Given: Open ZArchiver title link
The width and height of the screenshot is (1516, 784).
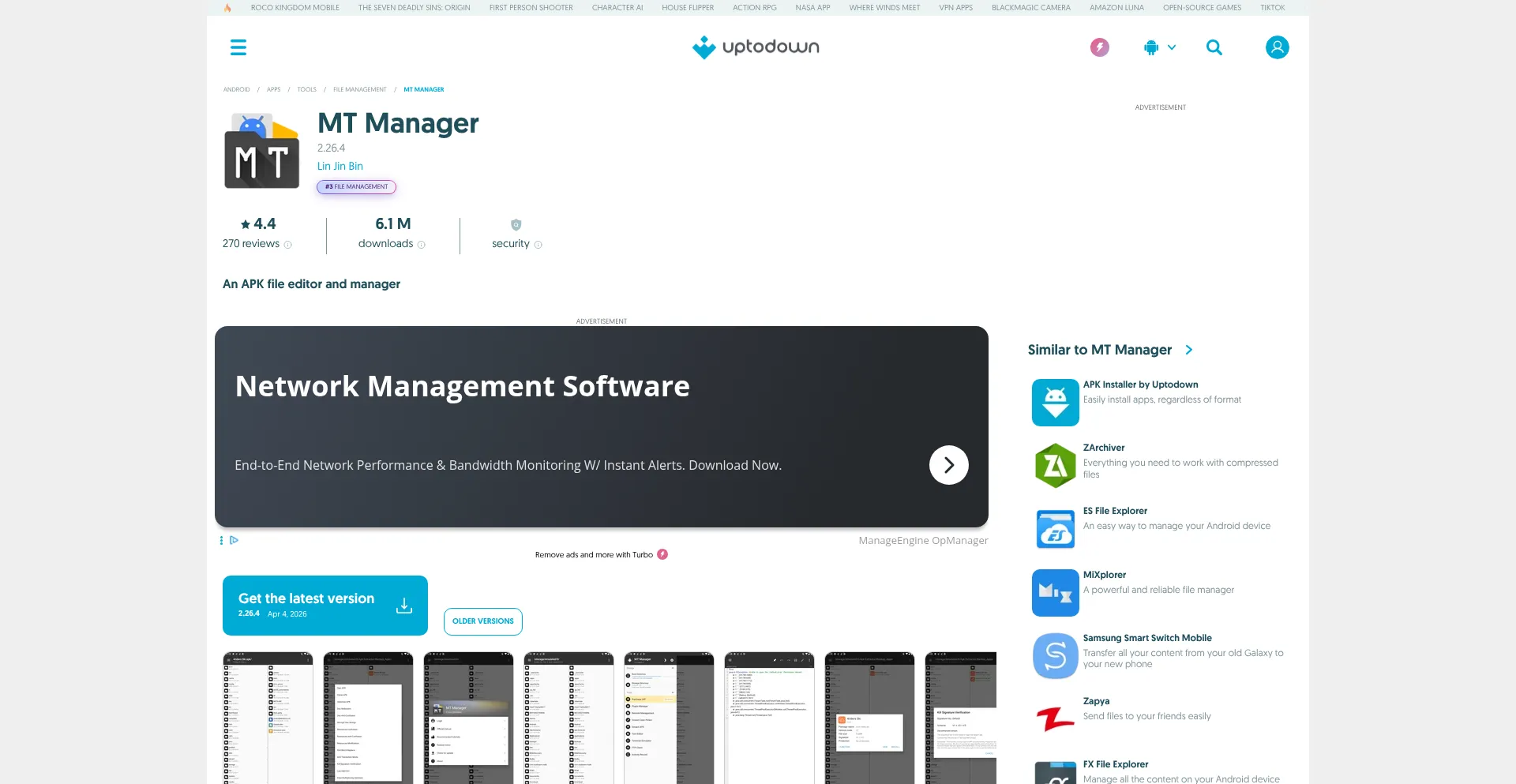Looking at the screenshot, I should coord(1104,448).
